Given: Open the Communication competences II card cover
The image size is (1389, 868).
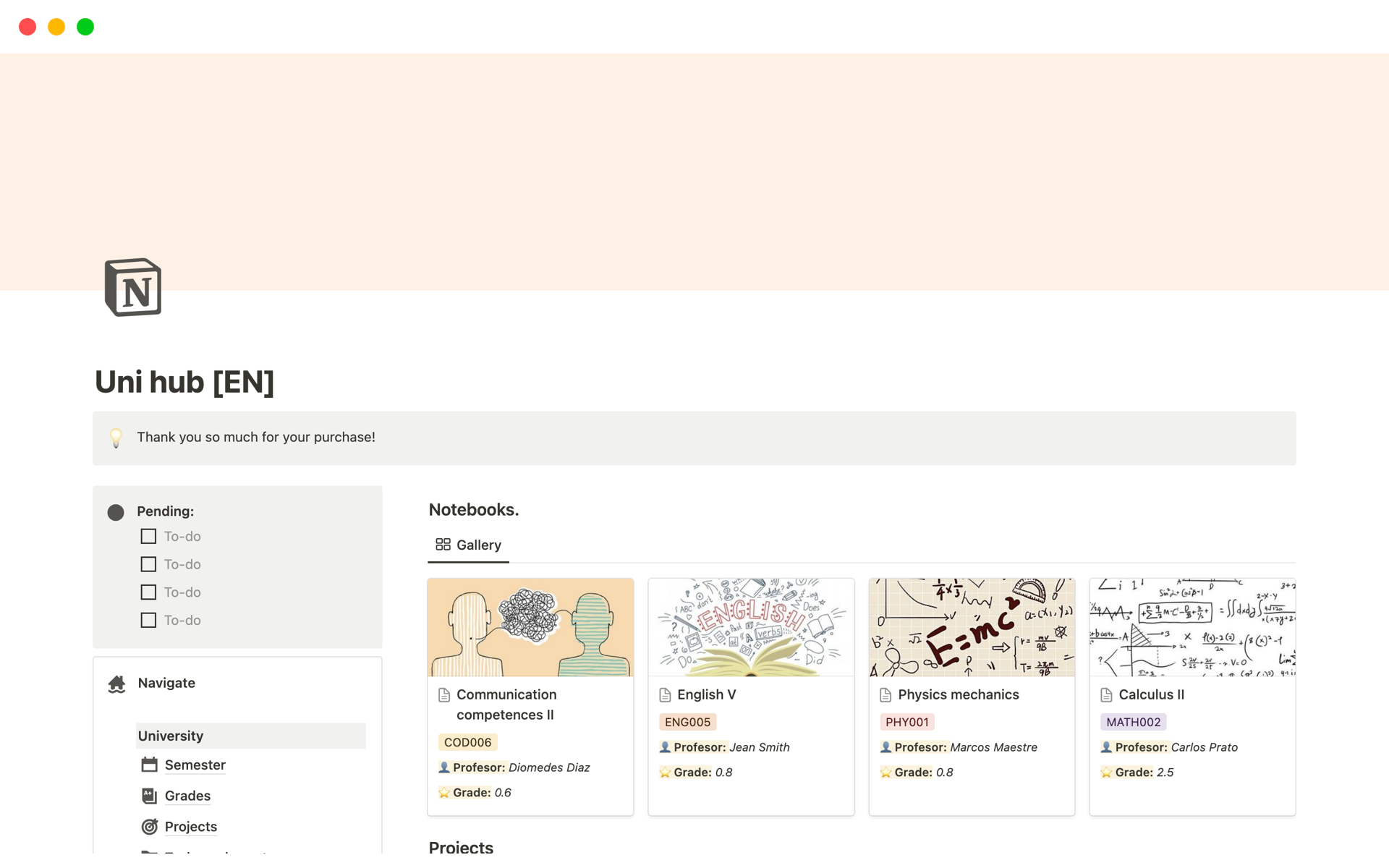Looking at the screenshot, I should [530, 626].
